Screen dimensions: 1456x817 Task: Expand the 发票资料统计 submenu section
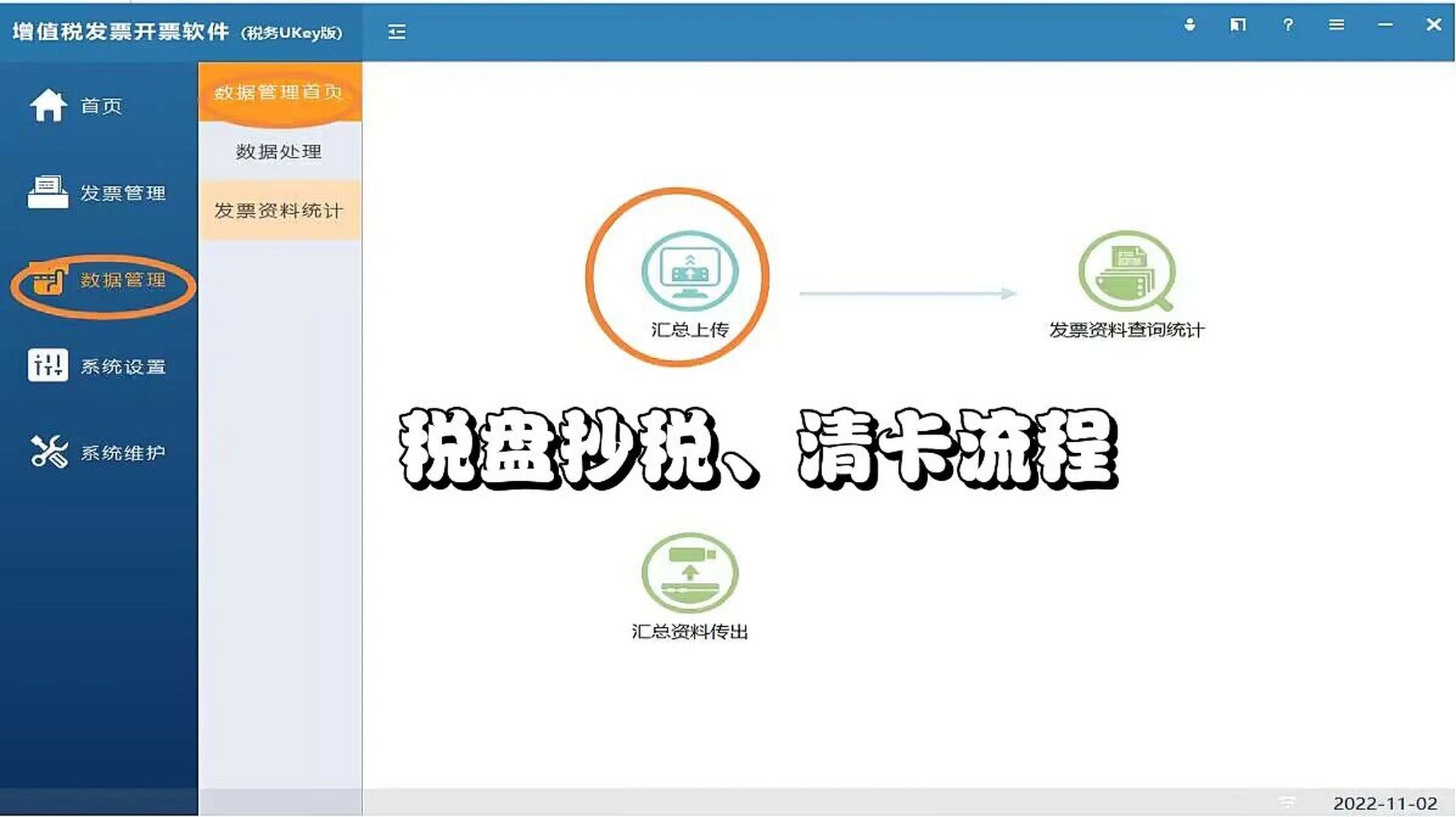click(x=279, y=209)
